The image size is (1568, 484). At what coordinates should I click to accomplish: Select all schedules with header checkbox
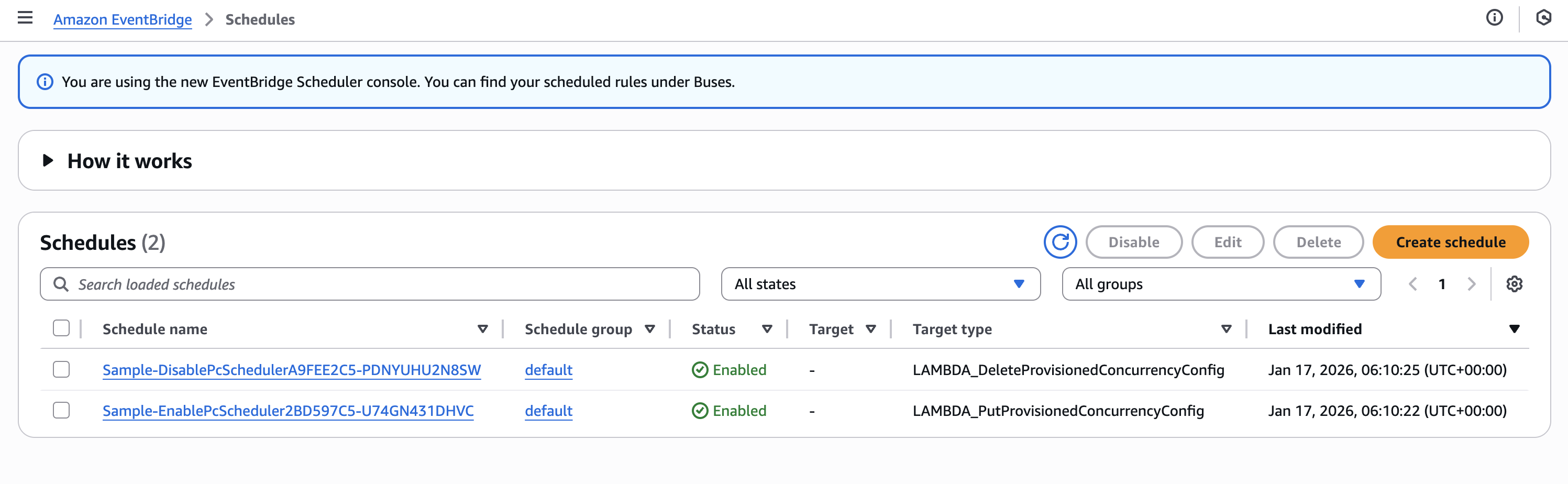pyautogui.click(x=61, y=329)
